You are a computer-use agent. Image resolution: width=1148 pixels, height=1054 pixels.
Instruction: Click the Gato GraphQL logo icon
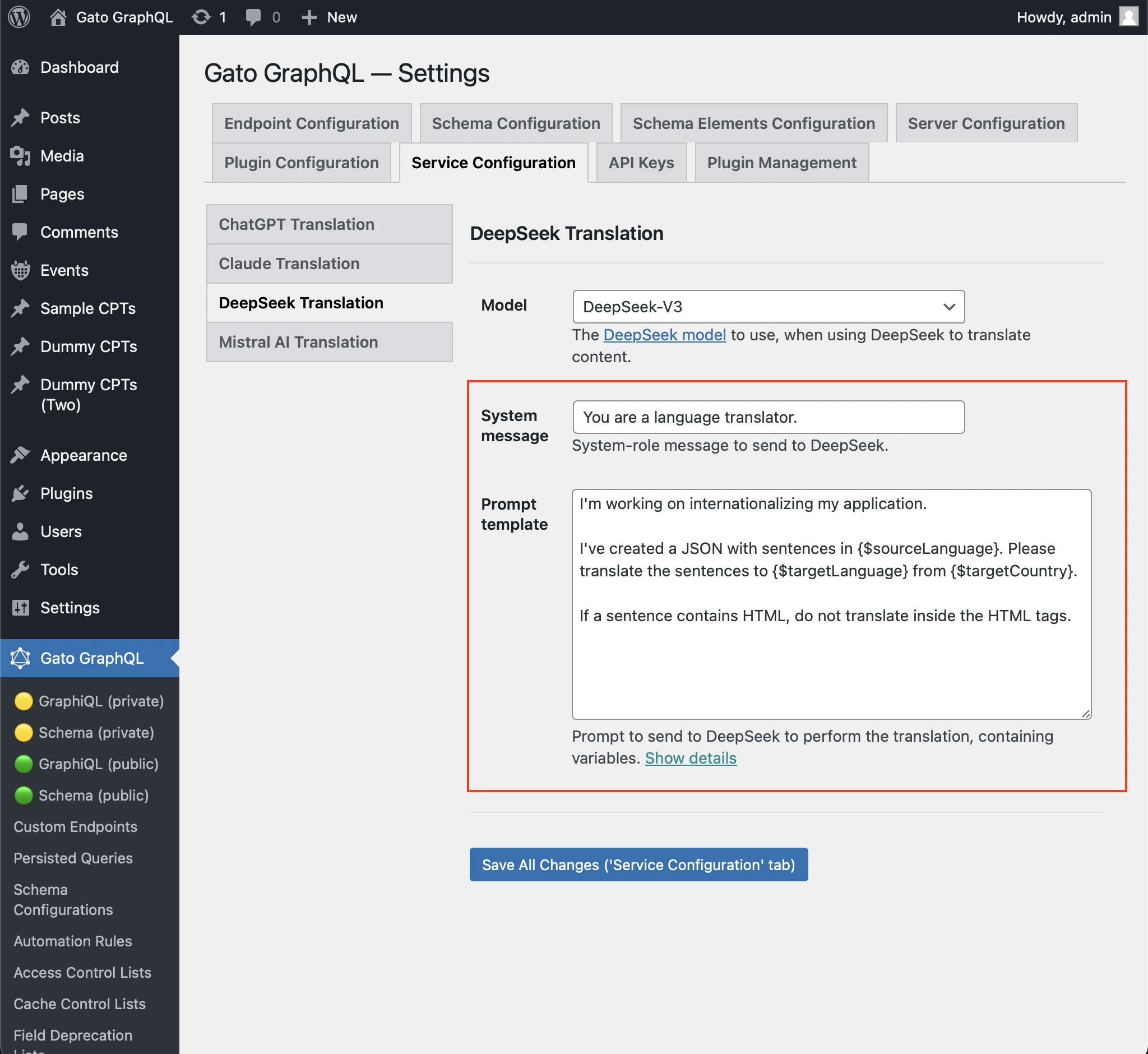[21, 658]
